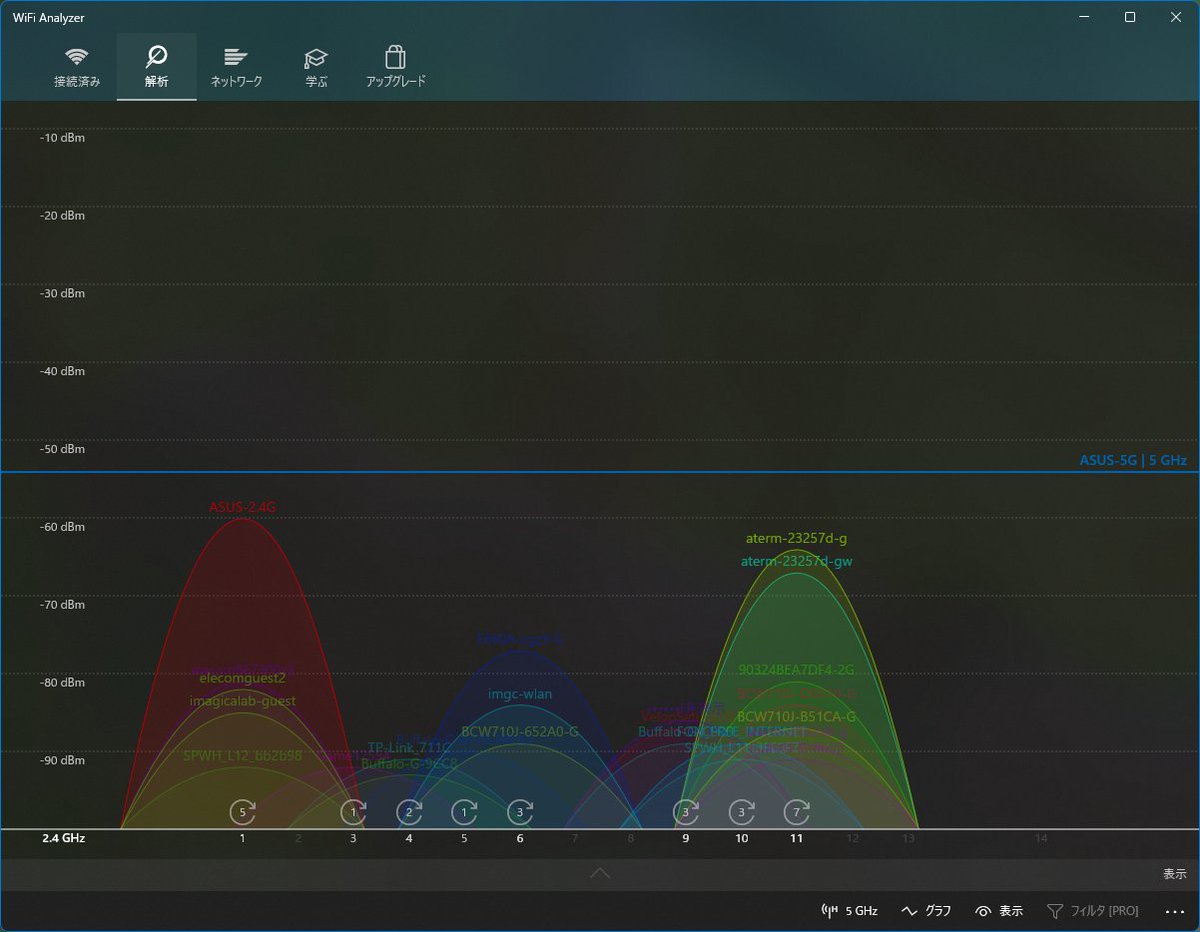
Task: Maximize the WiFi Analyzer window
Action: [1130, 17]
